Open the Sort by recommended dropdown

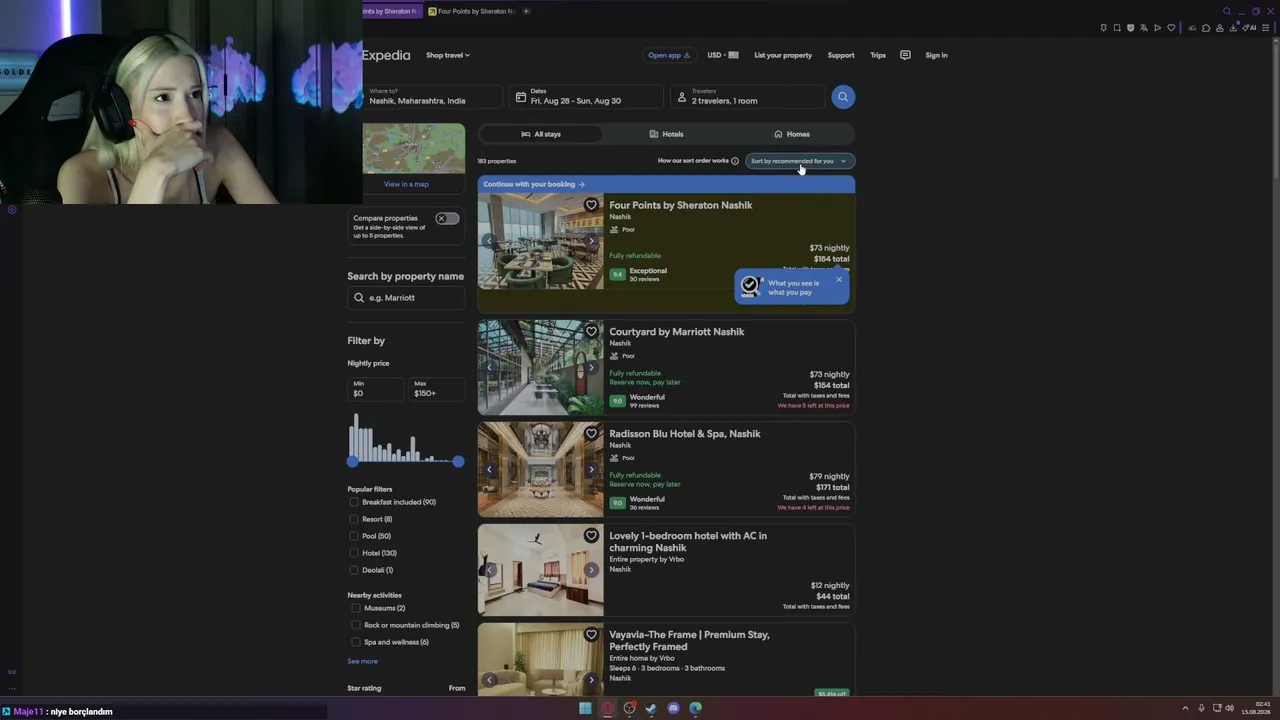800,161
